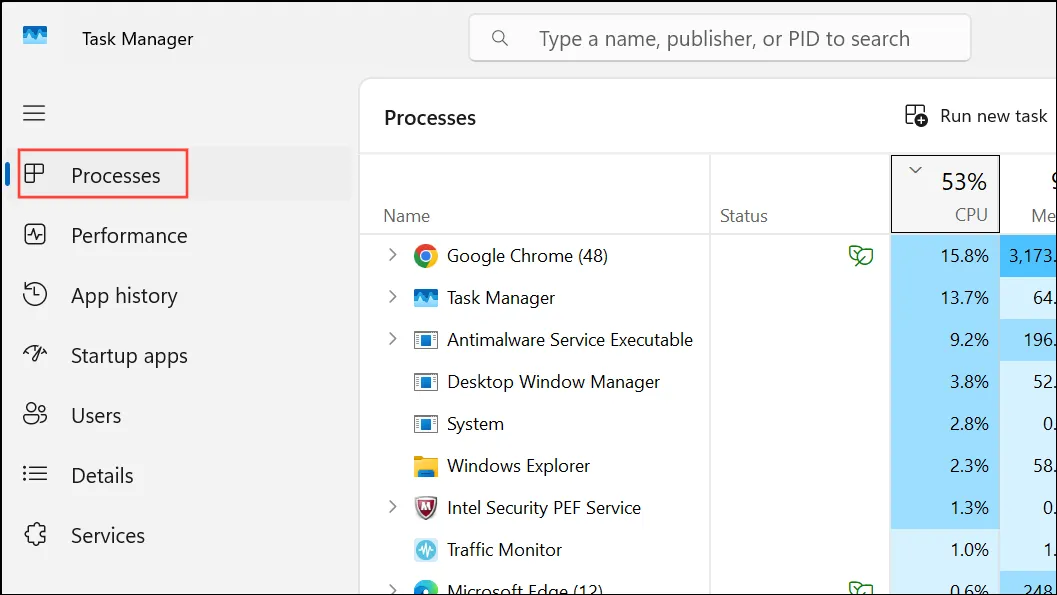
Task: Expand Antimalware Service Executable group
Action: (x=392, y=339)
